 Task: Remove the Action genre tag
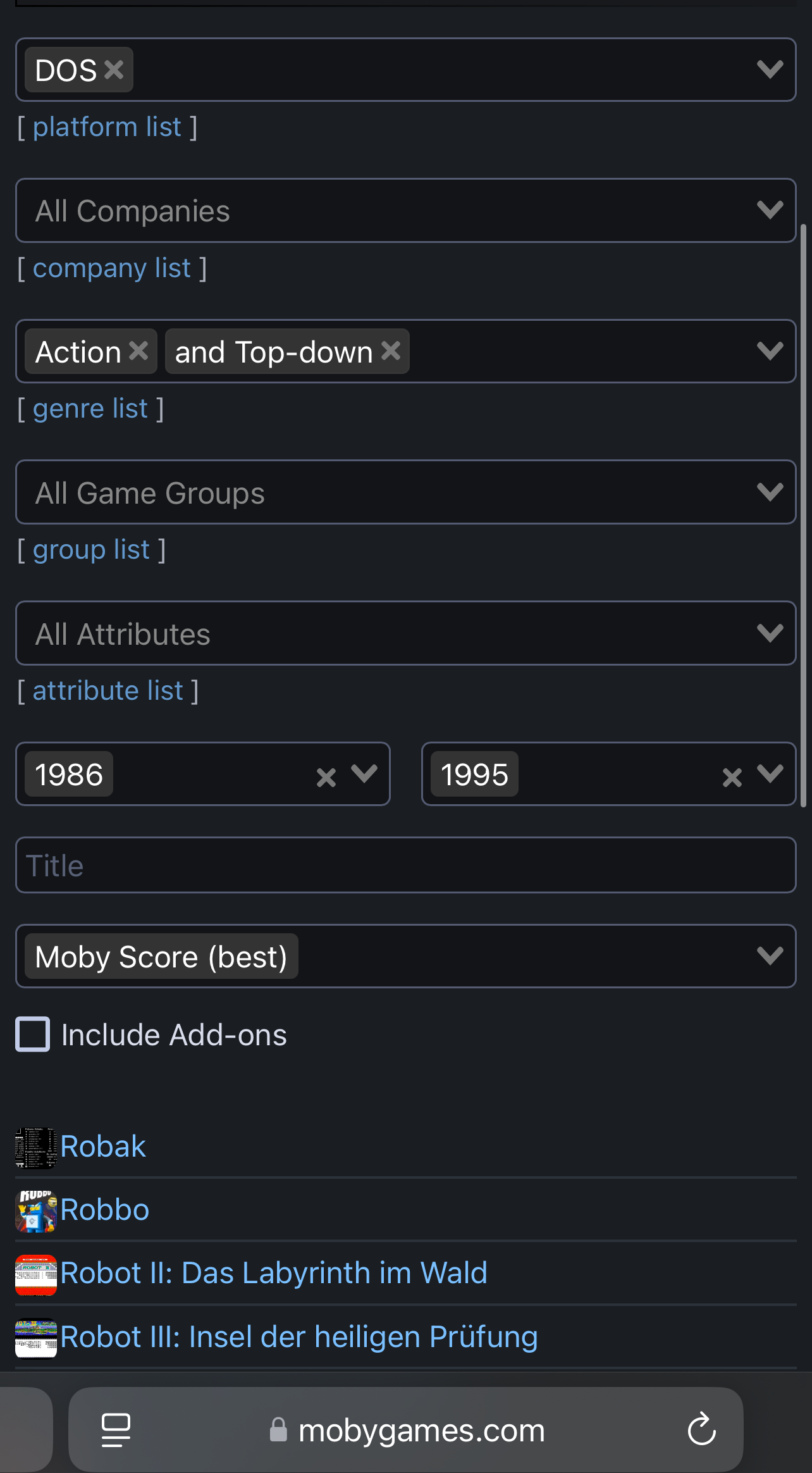[138, 351]
